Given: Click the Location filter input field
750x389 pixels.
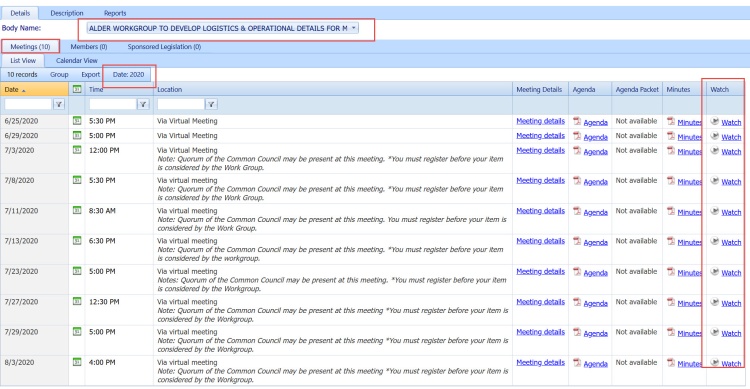Looking at the screenshot, I should pos(181,104).
